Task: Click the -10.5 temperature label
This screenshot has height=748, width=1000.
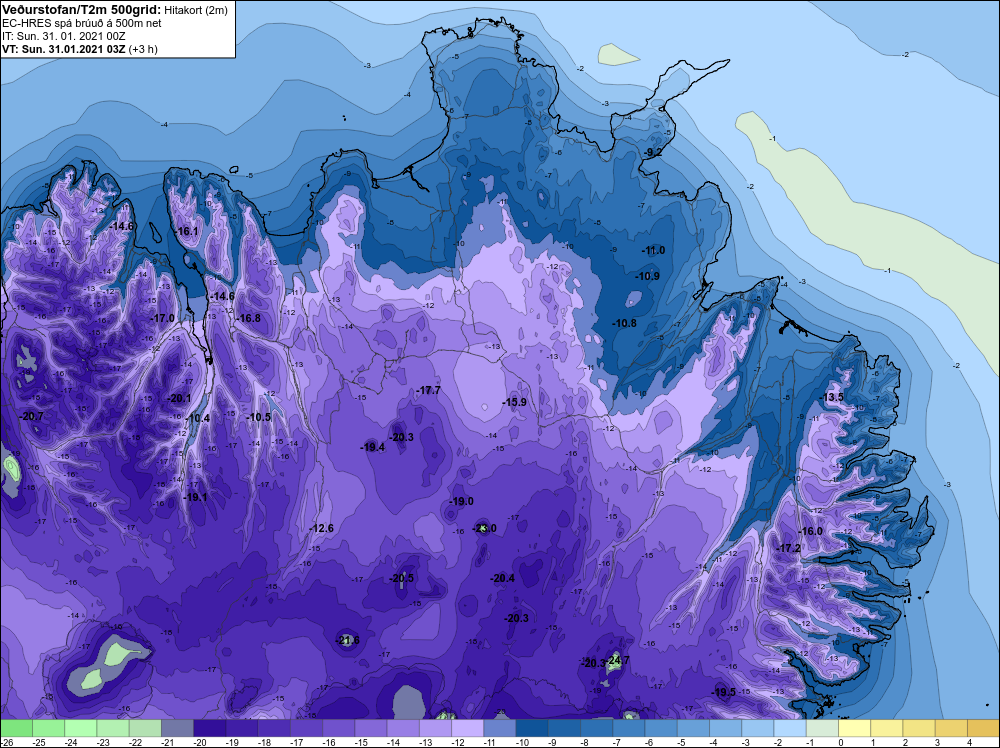Action: pyautogui.click(x=259, y=417)
